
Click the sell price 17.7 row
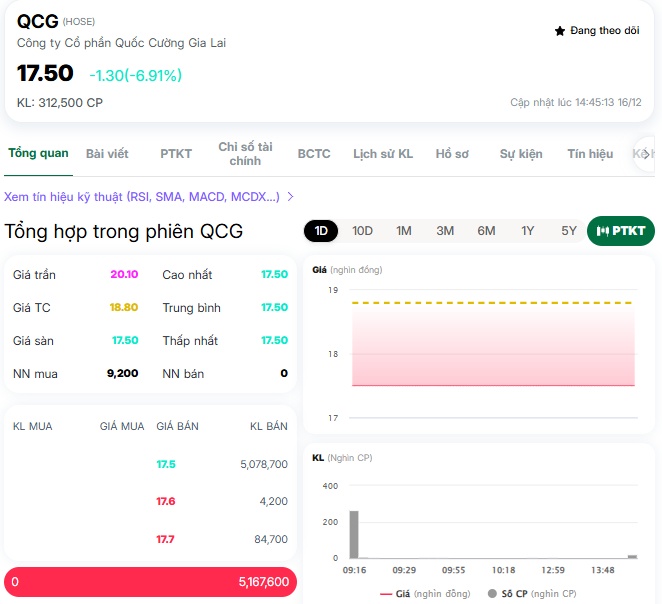pos(165,539)
